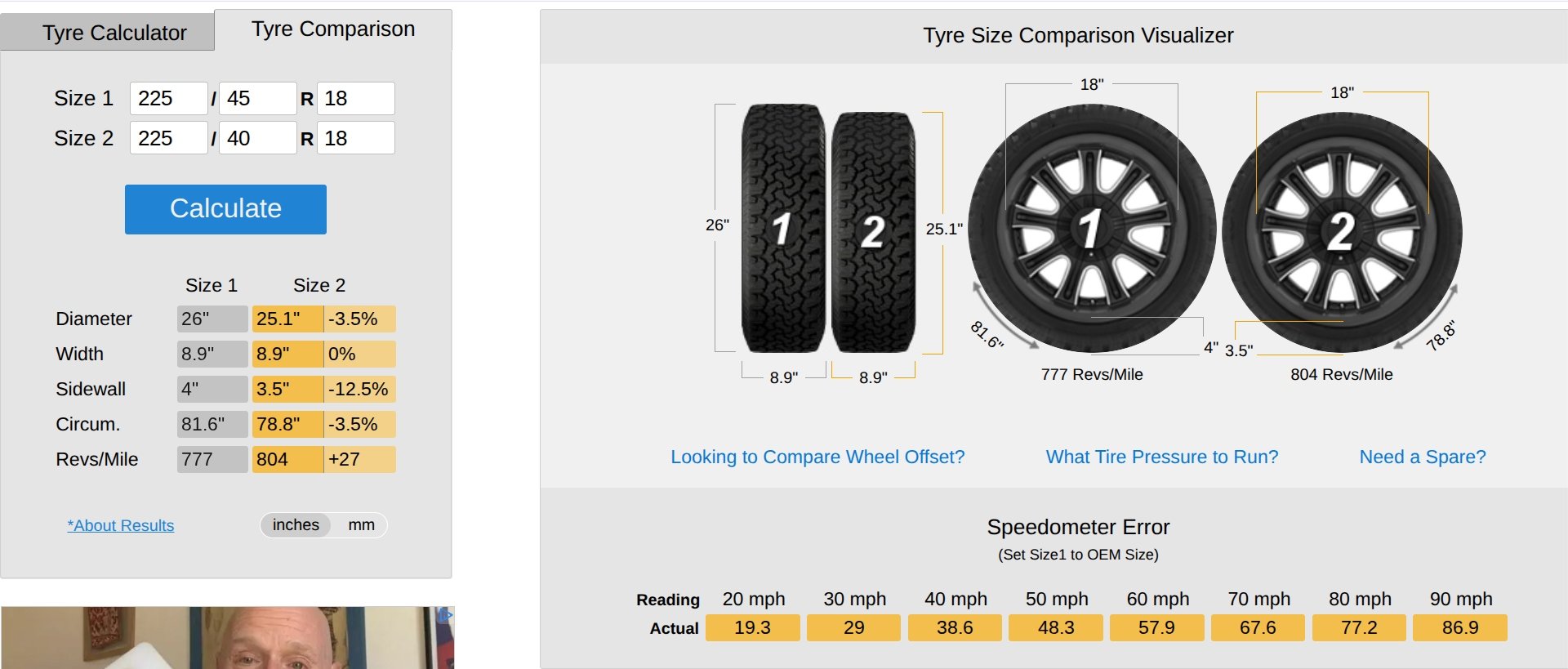This screenshot has width=1568, height=669.
Task: Click Size 2 aspect ratio field 40
Action: [257, 138]
